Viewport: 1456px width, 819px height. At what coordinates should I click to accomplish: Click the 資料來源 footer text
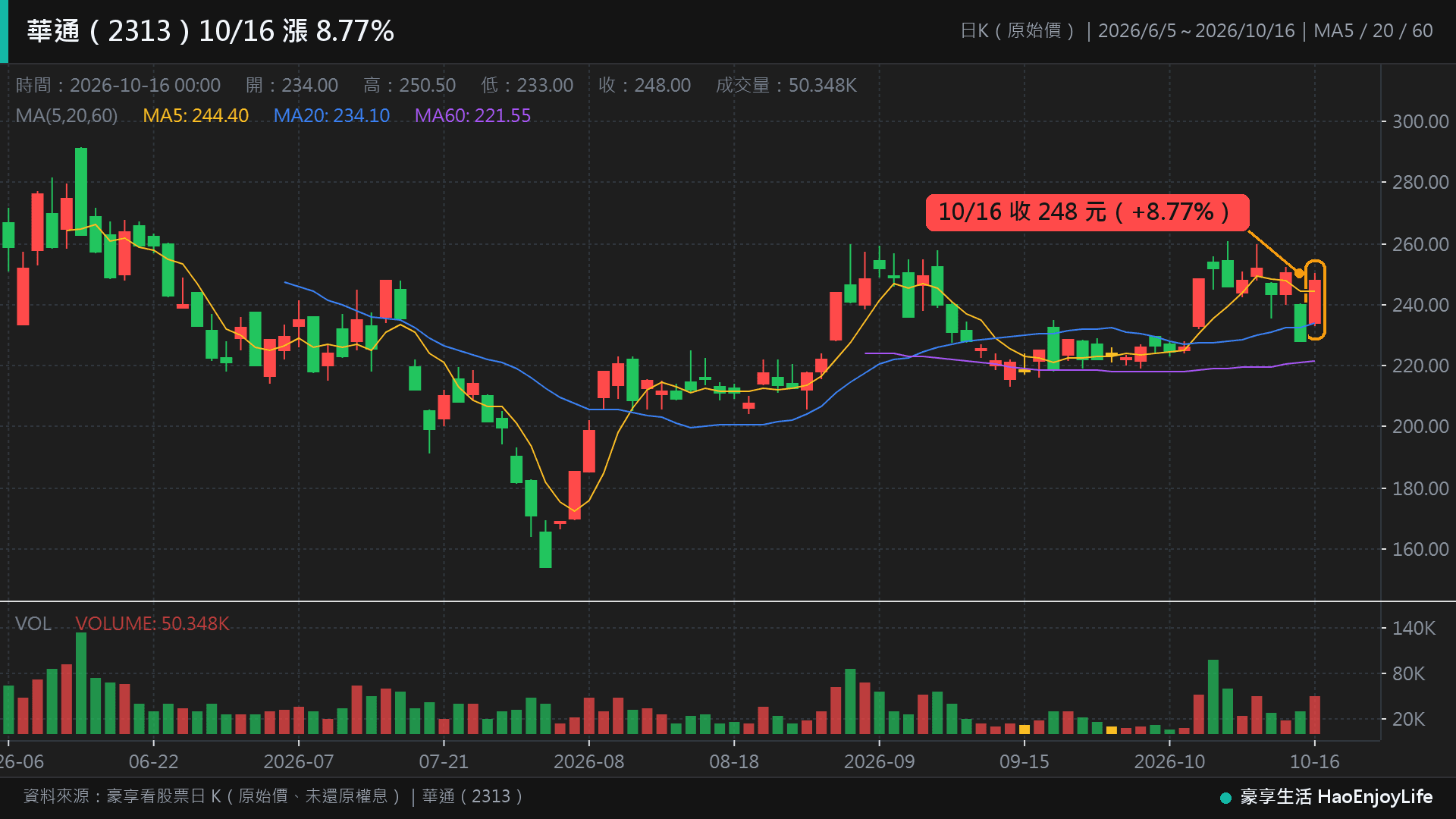(x=274, y=796)
